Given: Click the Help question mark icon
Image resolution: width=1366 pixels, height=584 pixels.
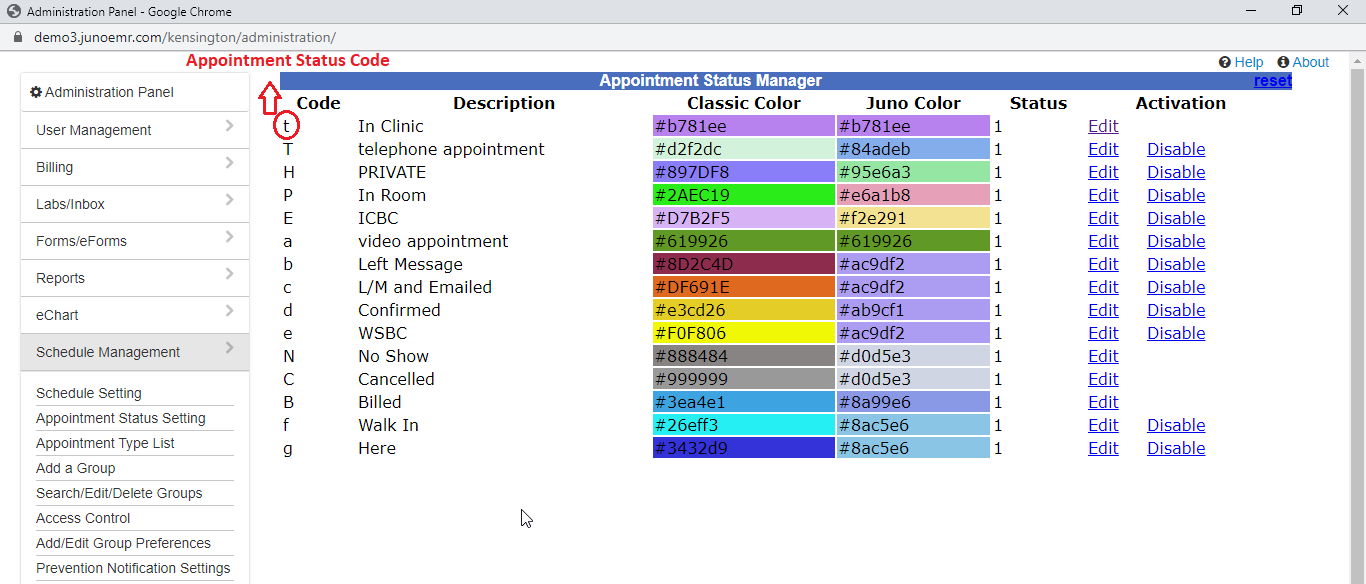Looking at the screenshot, I should click(x=1224, y=62).
